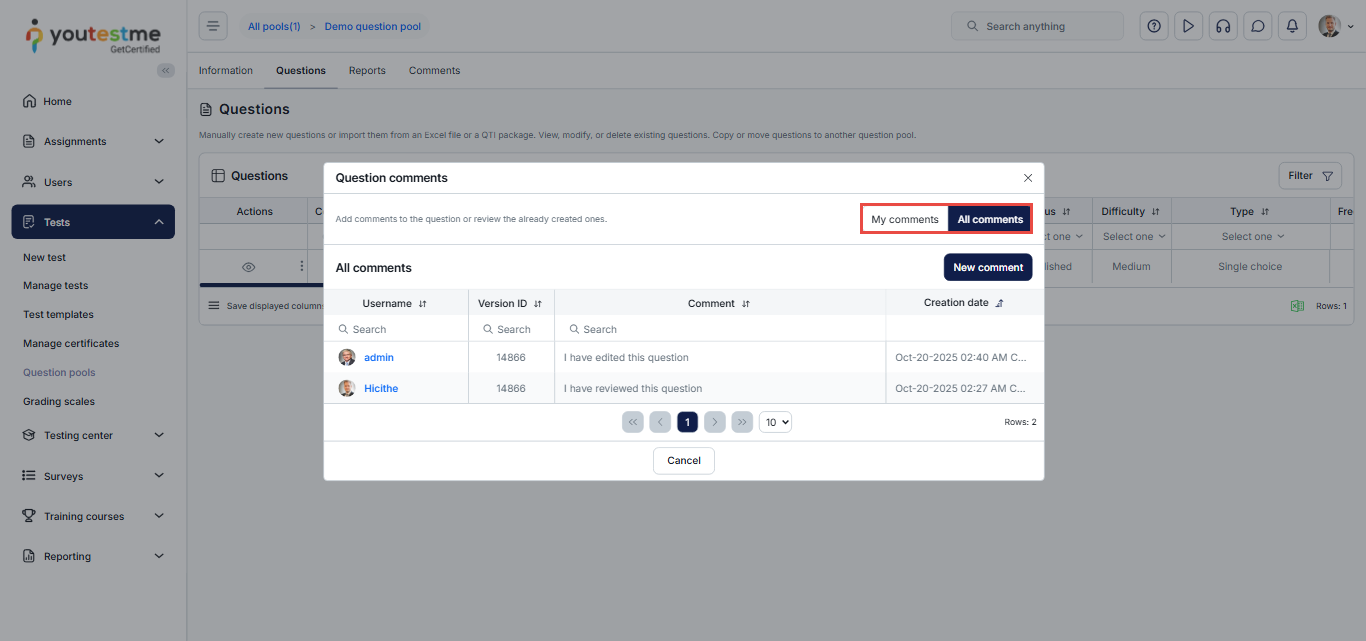
Task: Click the help question mark icon
Action: click(1154, 26)
